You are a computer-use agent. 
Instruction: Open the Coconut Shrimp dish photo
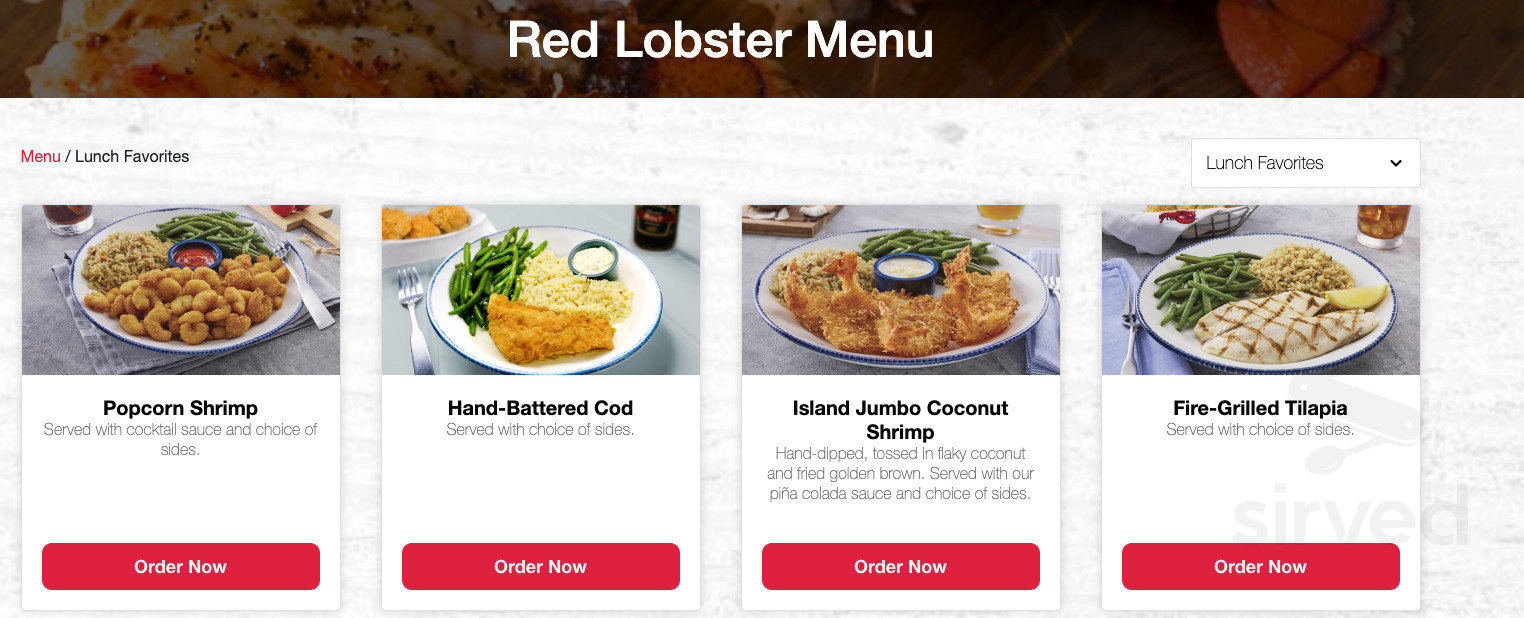pyautogui.click(x=901, y=290)
